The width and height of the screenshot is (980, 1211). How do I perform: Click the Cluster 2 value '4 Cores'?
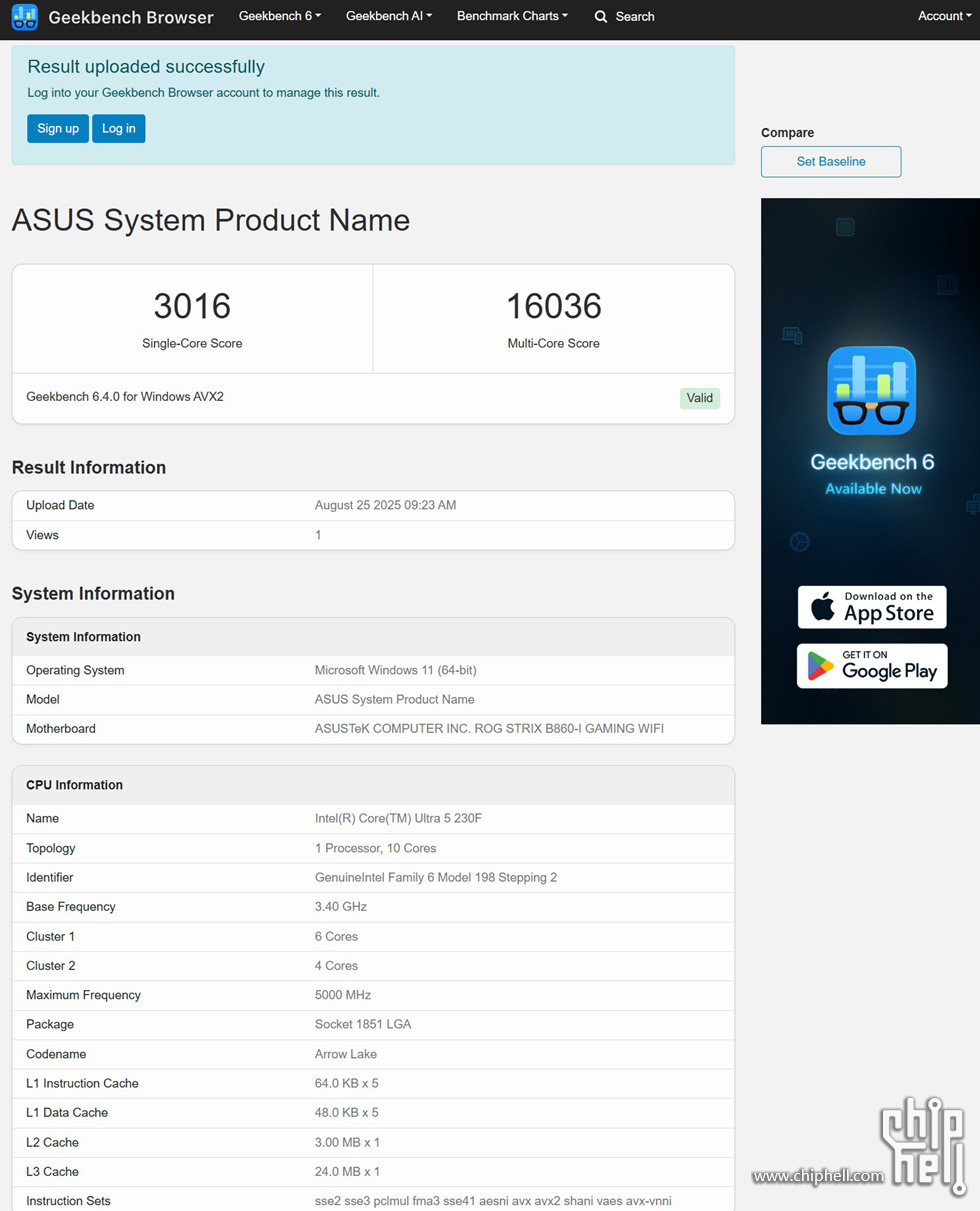[x=336, y=966]
